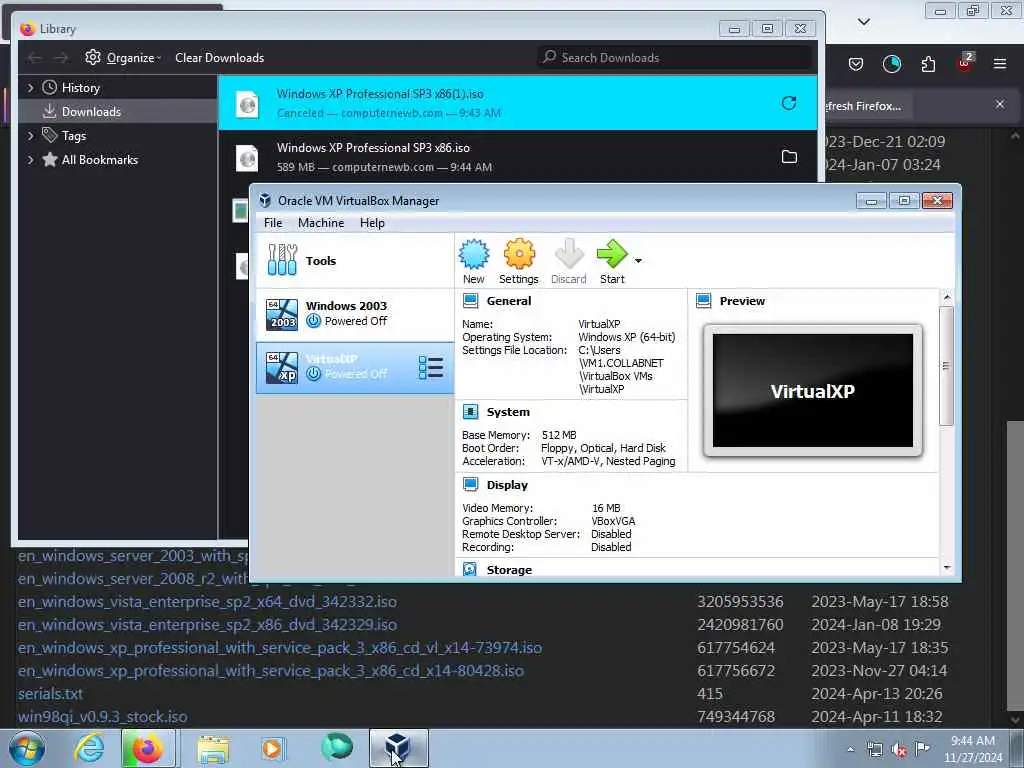Select the VirtualXP machine entry
Viewport: 1024px width, 768px height.
[355, 368]
